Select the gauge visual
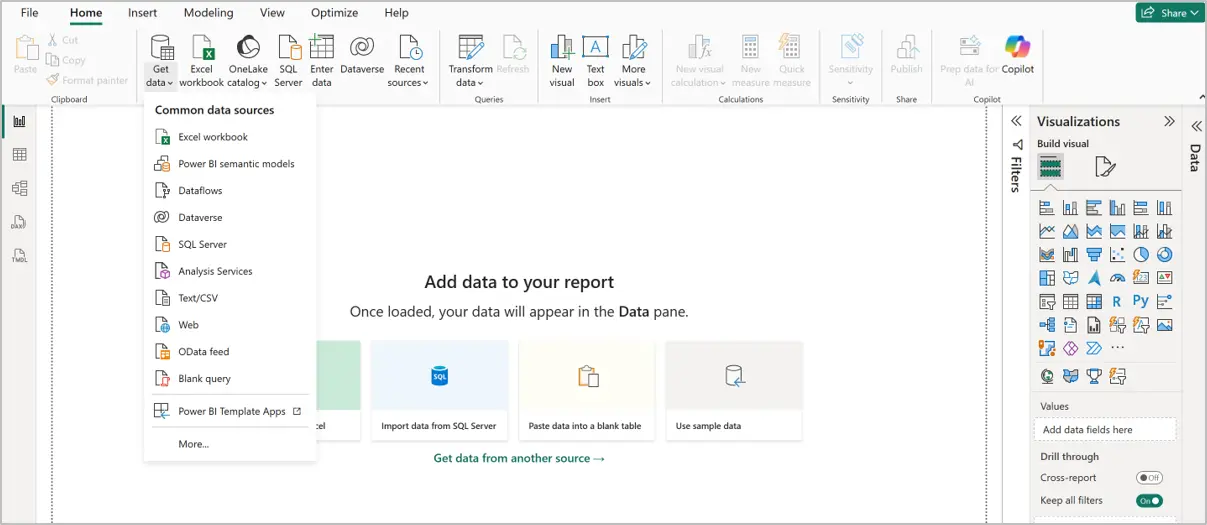This screenshot has width=1207, height=525. [x=1117, y=278]
